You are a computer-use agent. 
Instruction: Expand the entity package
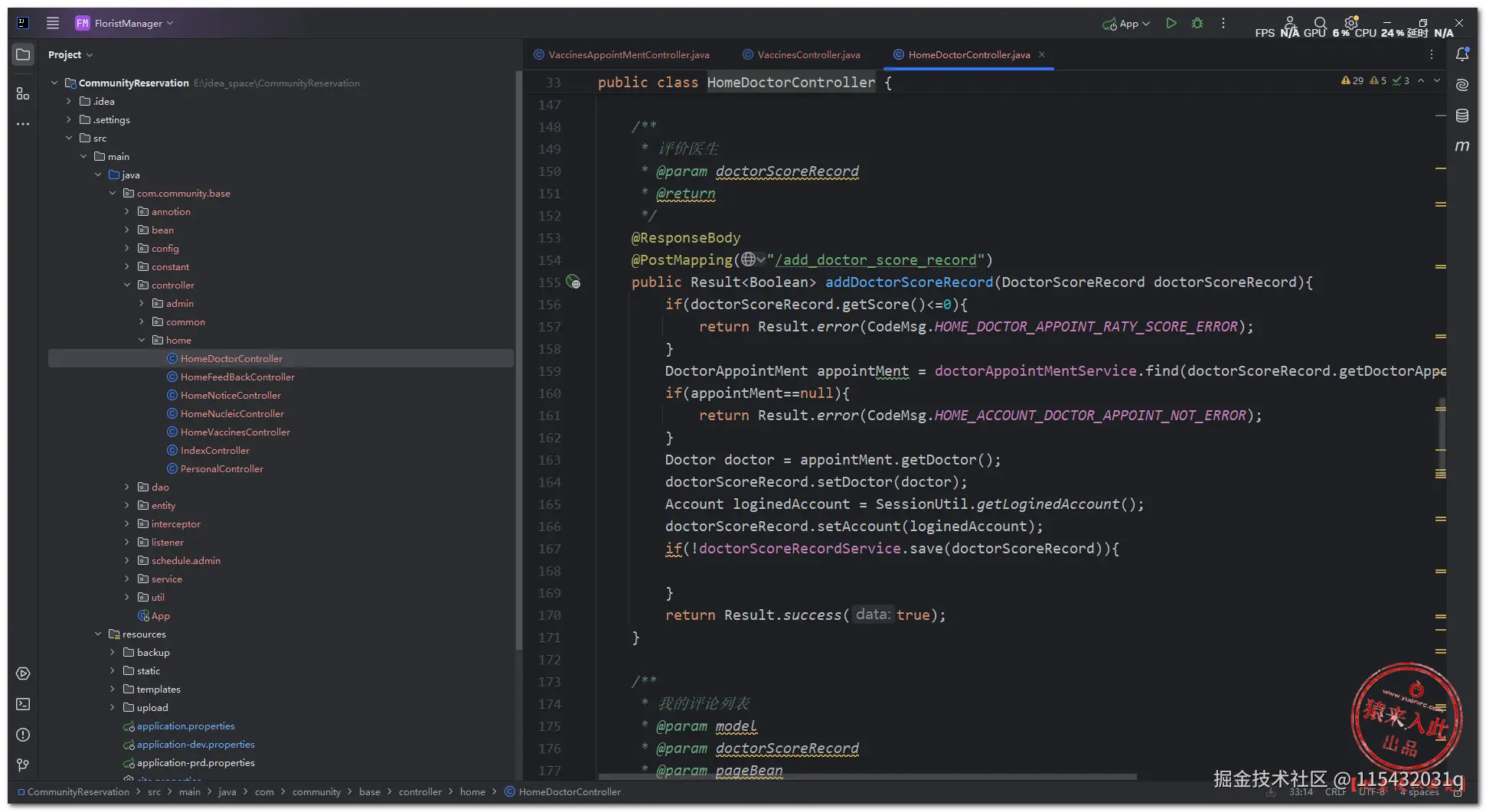point(127,505)
